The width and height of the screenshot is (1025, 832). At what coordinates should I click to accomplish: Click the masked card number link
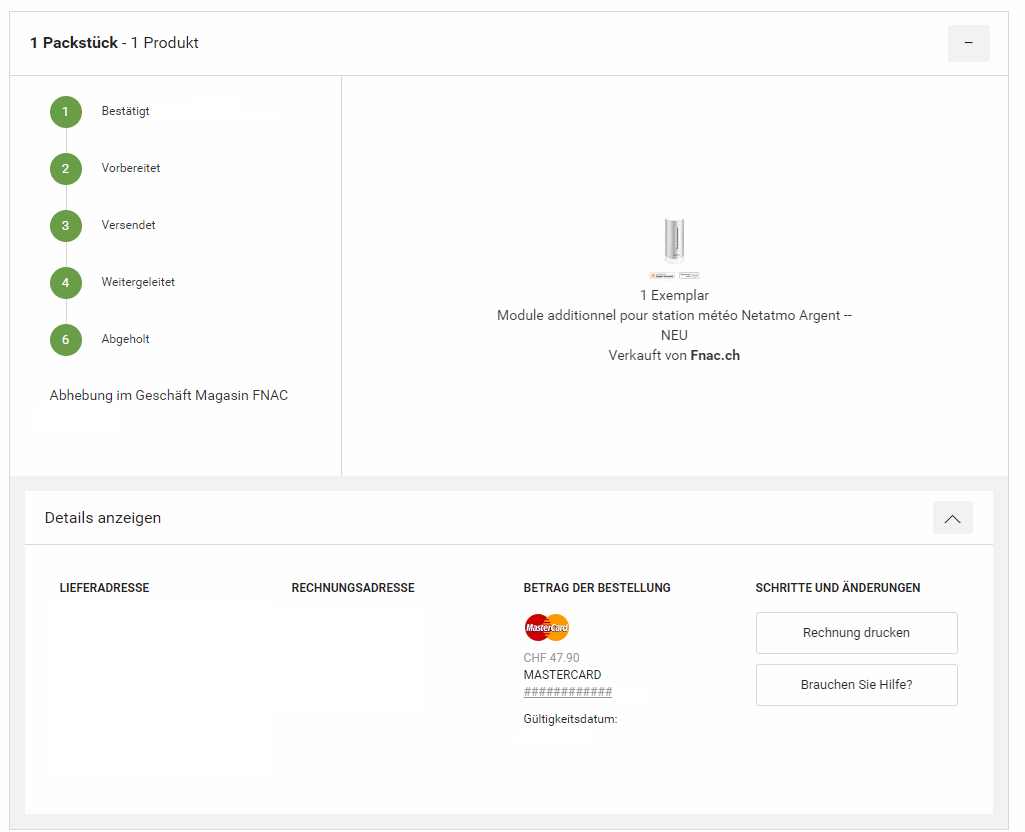pyautogui.click(x=567, y=692)
